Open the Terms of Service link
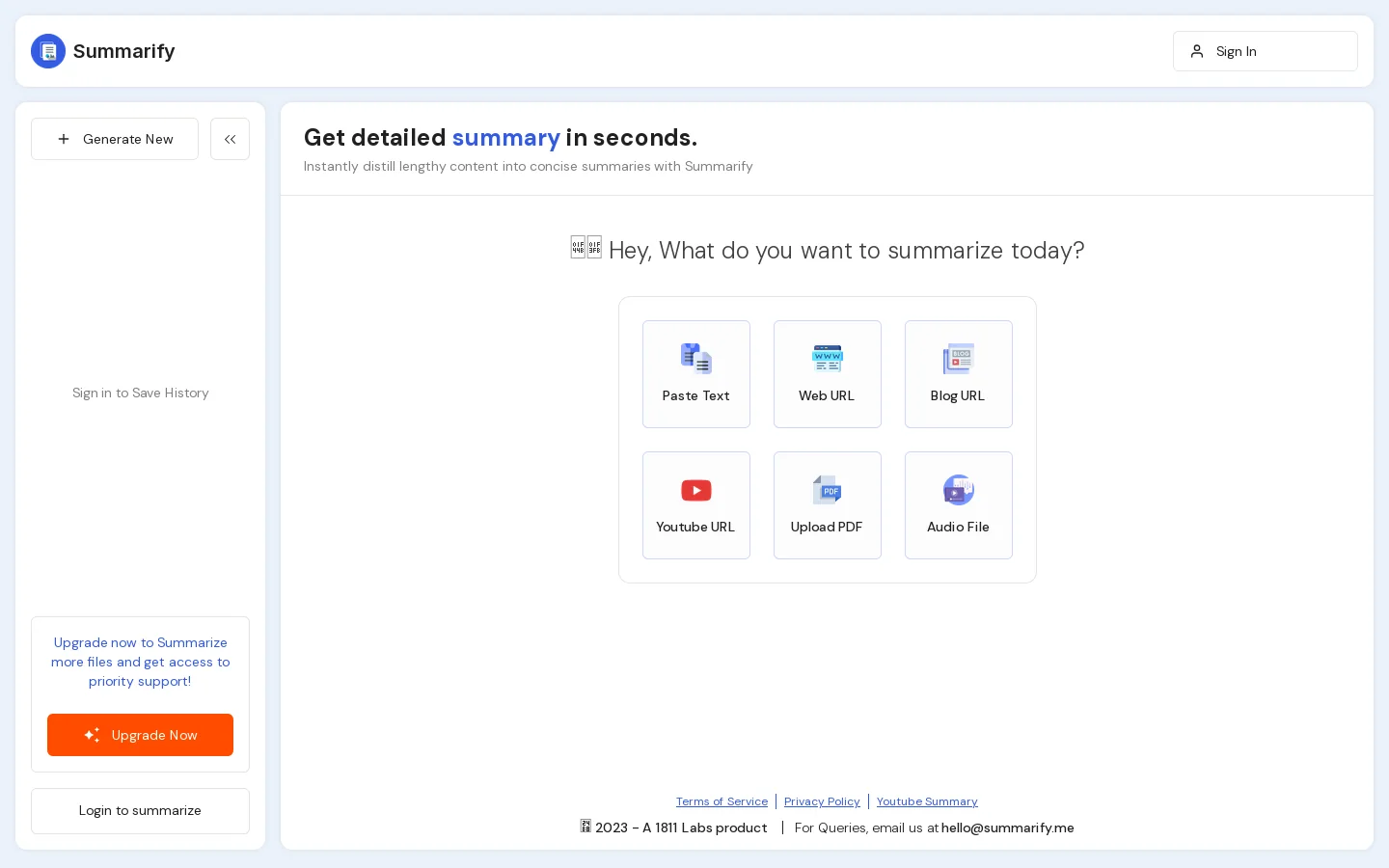Screen dimensions: 1389x868 [x=722, y=801]
